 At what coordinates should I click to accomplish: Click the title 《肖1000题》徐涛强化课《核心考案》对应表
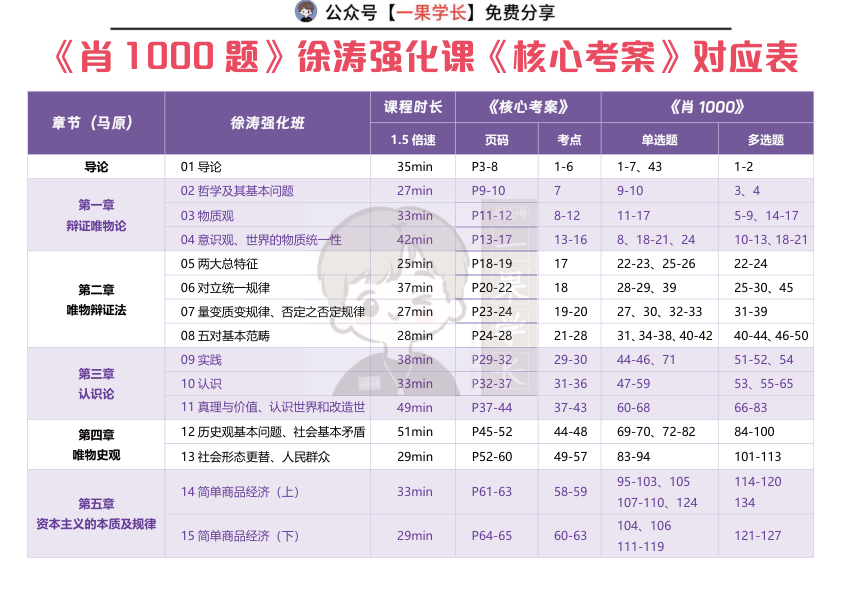click(425, 56)
